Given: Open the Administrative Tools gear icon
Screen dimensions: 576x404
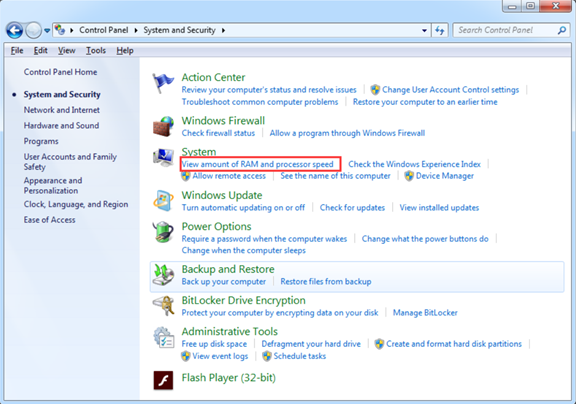Looking at the screenshot, I should (163, 337).
